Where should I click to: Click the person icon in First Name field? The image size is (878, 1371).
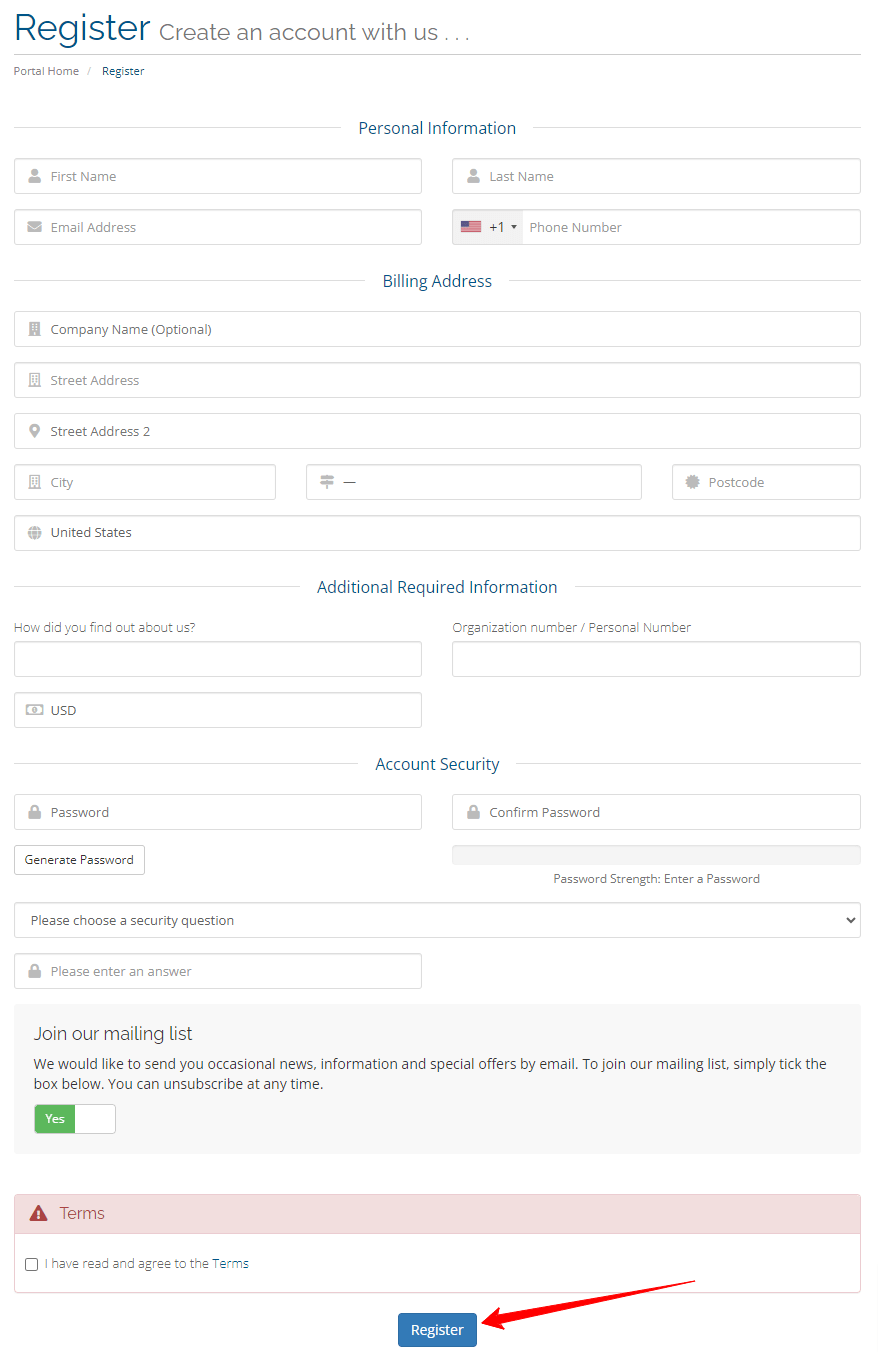(x=34, y=176)
